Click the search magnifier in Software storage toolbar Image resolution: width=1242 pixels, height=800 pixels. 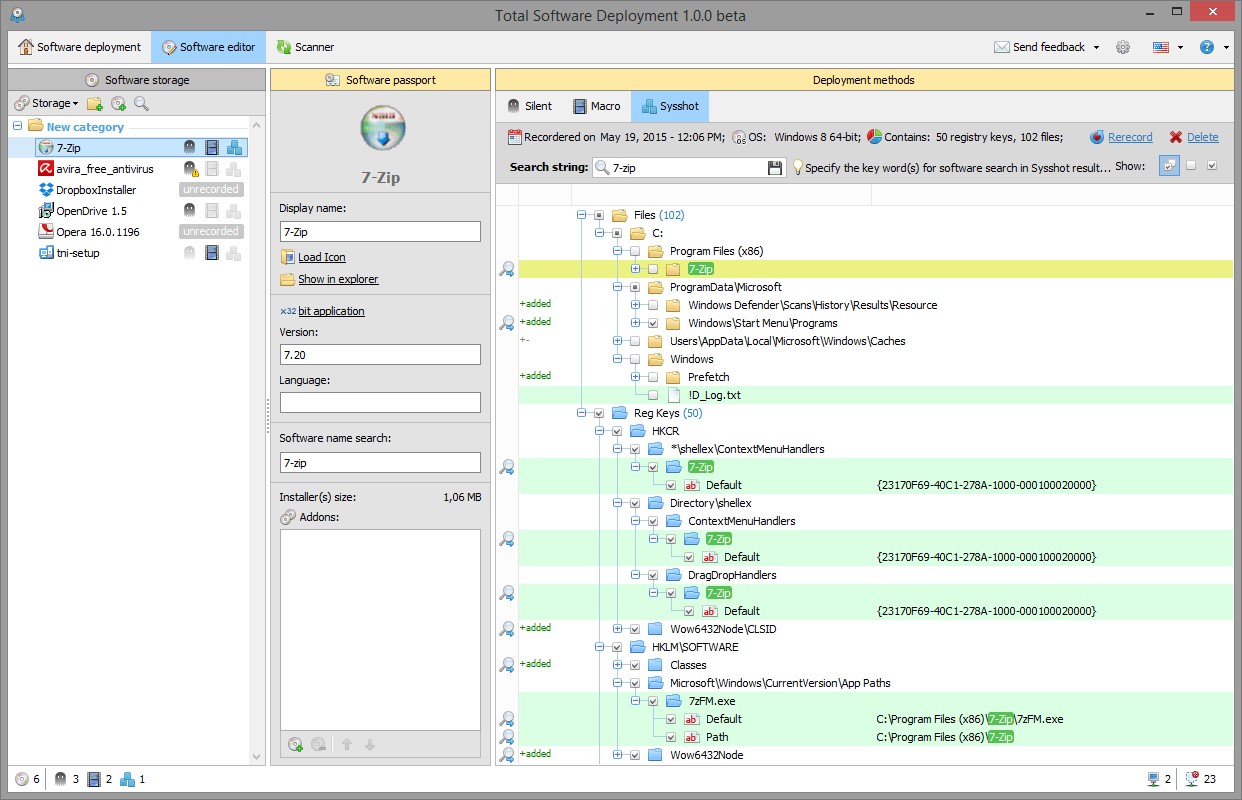(x=141, y=103)
